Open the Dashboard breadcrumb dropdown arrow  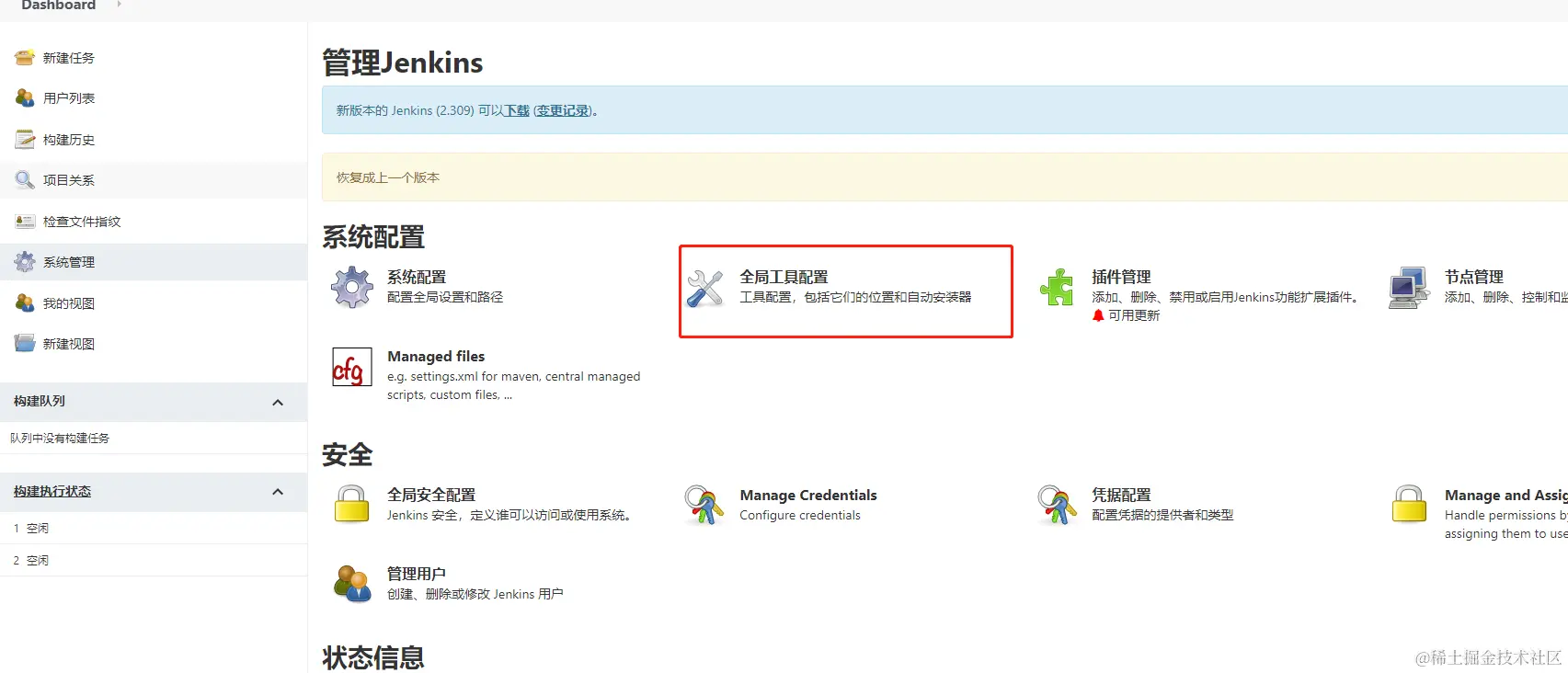[x=119, y=5]
